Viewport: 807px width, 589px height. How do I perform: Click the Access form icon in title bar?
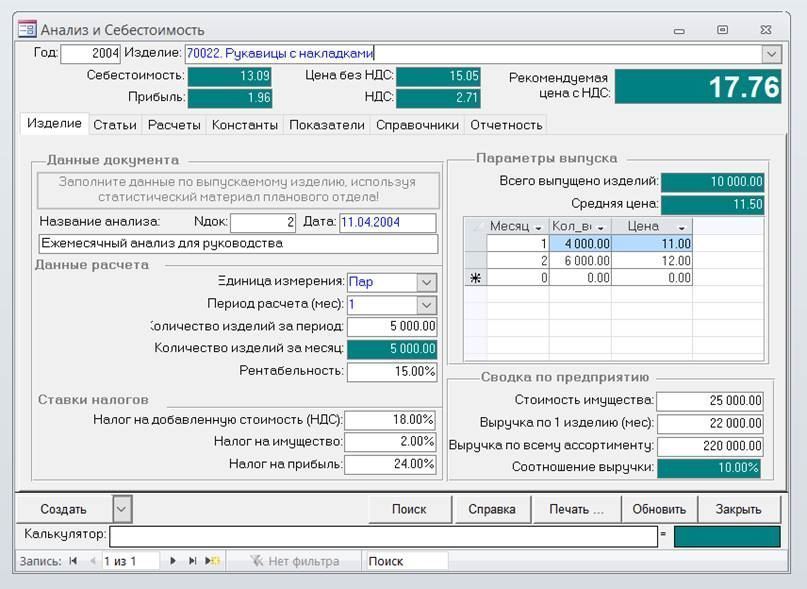pos(27,30)
